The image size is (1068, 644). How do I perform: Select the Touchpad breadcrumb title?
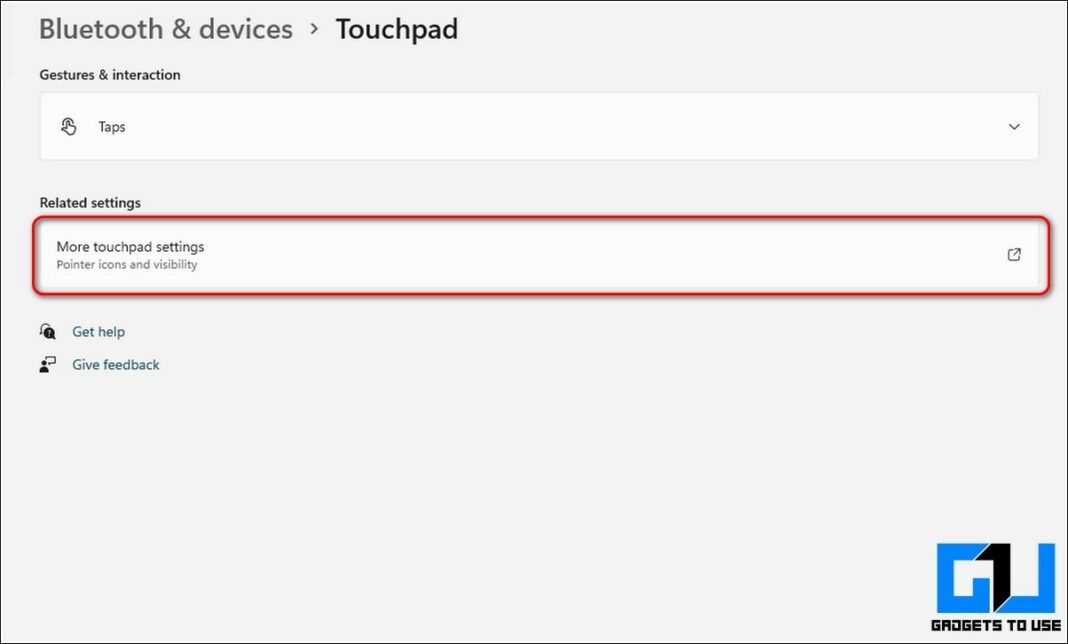(x=397, y=29)
